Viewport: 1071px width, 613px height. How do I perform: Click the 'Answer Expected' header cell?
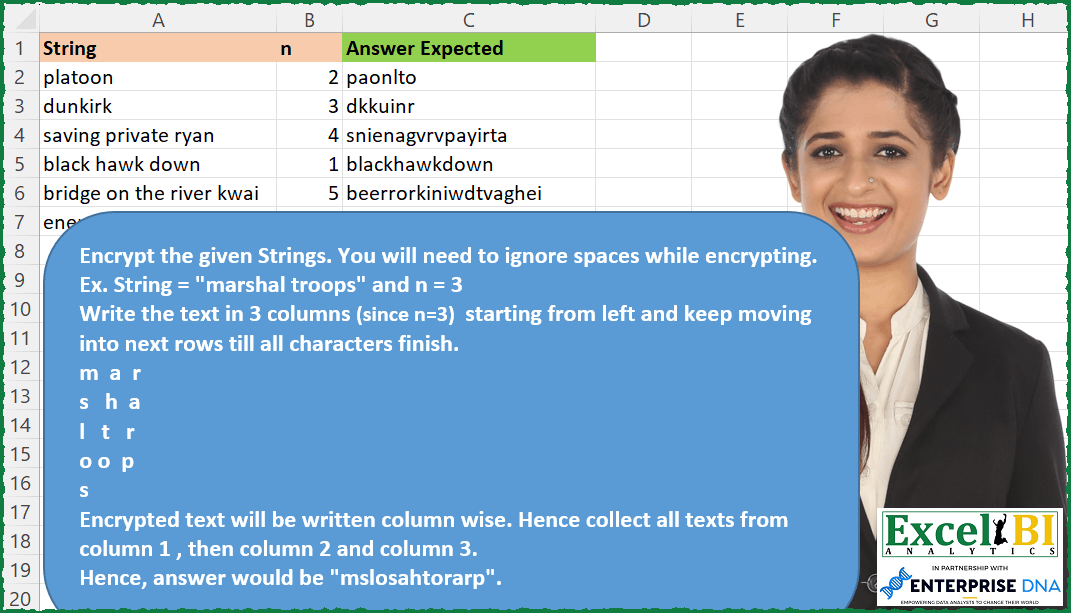(x=469, y=48)
